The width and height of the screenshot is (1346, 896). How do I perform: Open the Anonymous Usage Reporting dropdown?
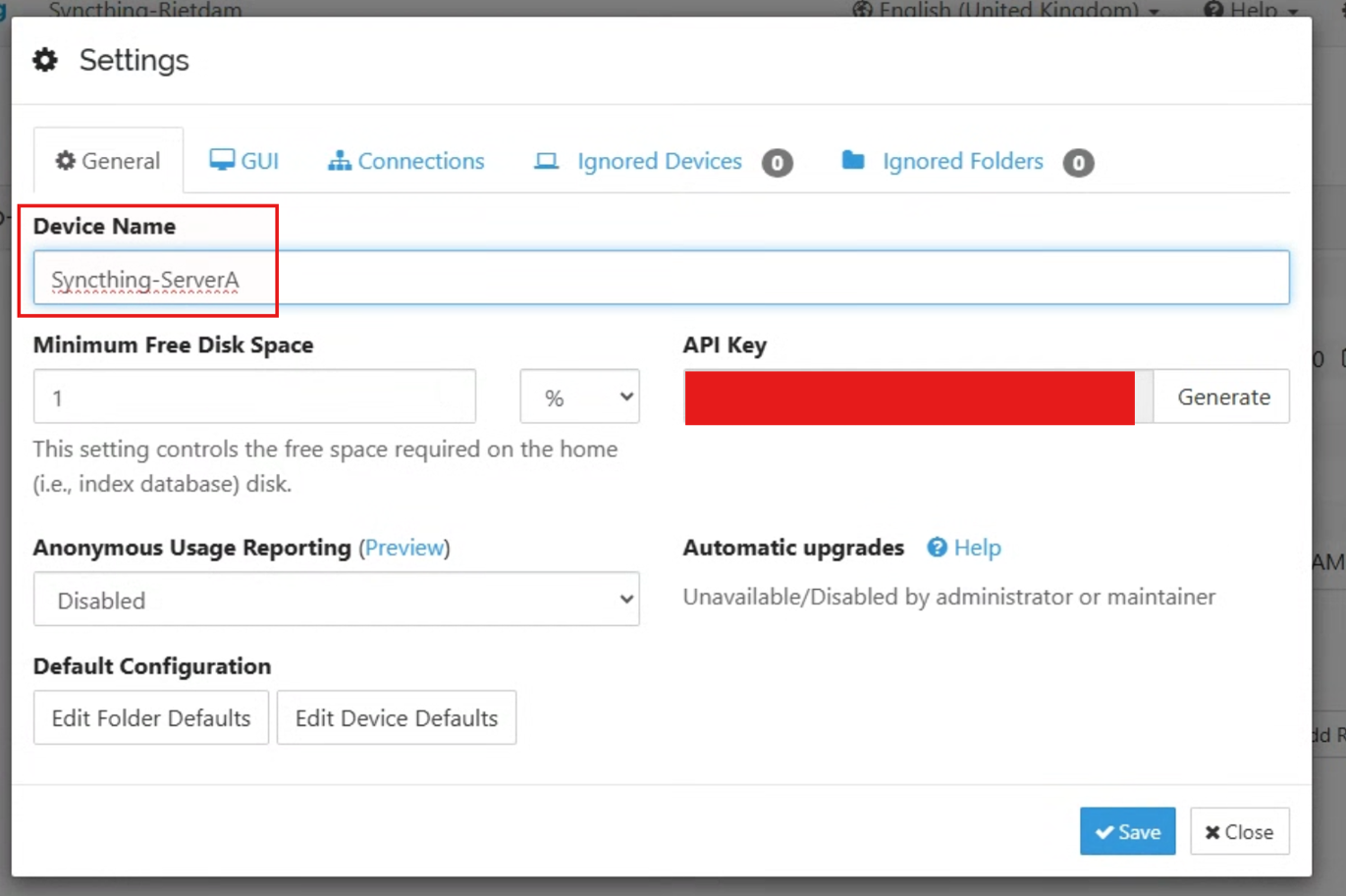(x=336, y=600)
